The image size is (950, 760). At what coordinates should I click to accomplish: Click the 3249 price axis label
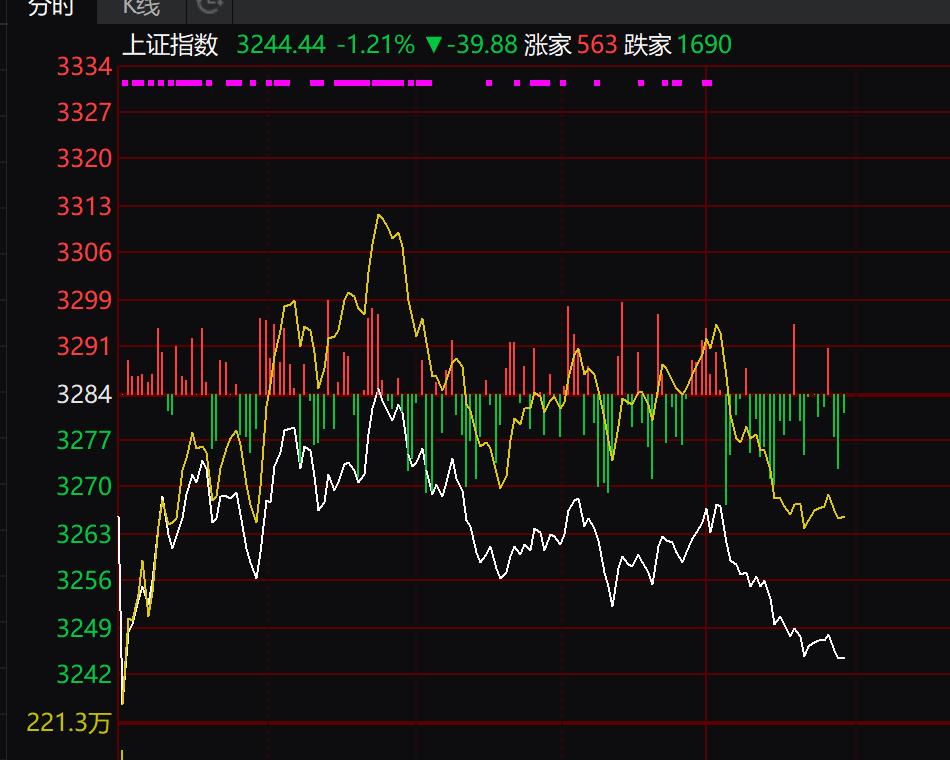pyautogui.click(x=84, y=628)
